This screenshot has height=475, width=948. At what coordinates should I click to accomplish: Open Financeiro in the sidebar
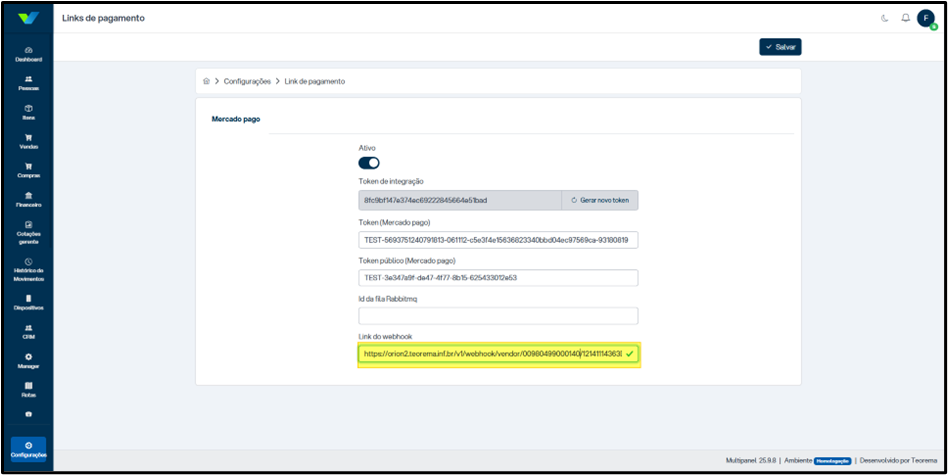28,200
